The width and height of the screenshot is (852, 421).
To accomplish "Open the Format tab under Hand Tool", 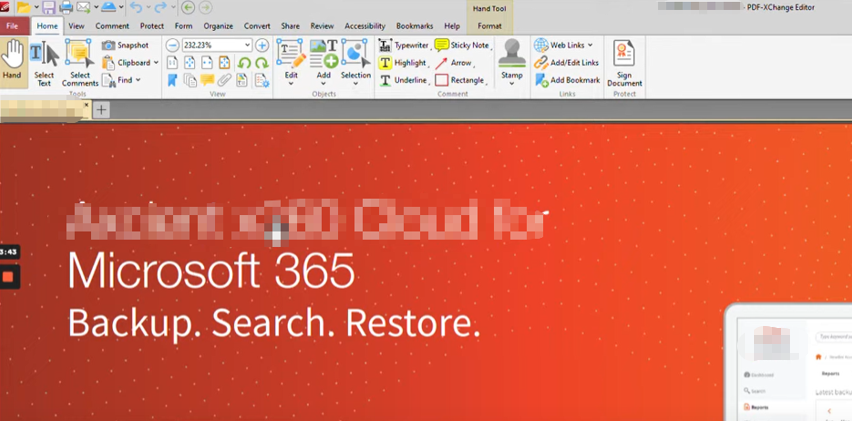I will coord(490,26).
